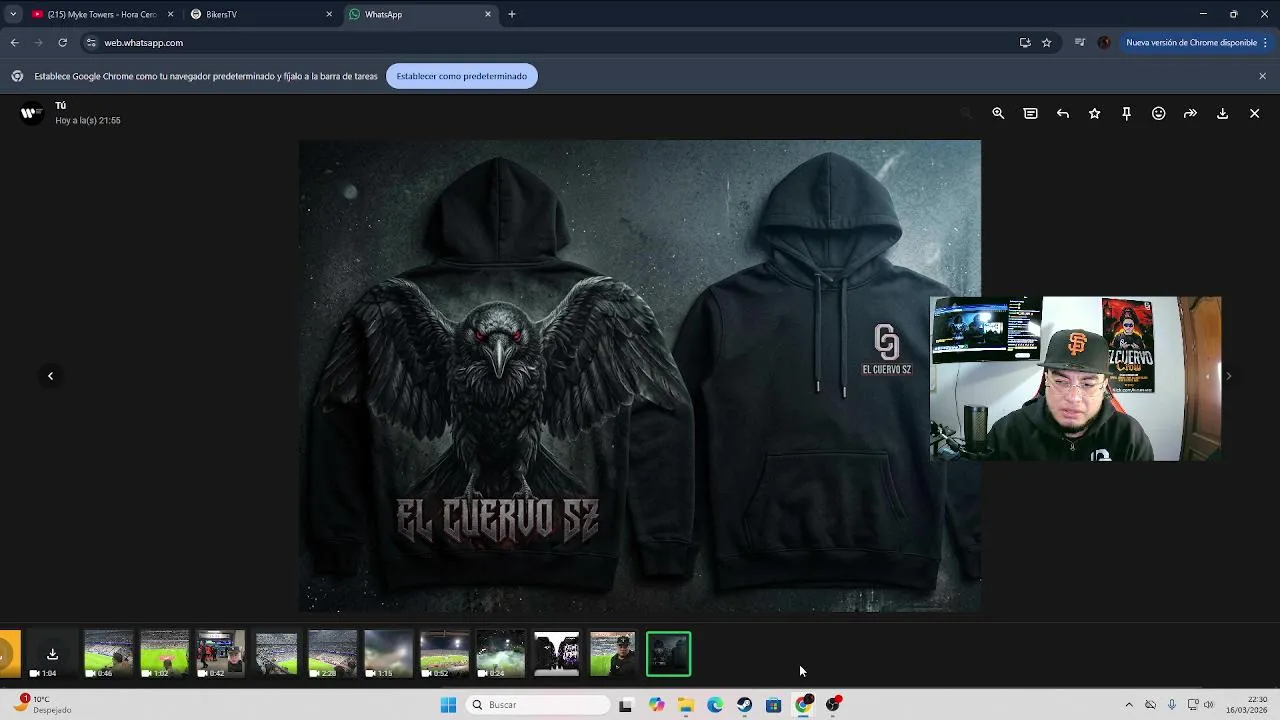
Task: Download the image from WhatsApp viewer
Action: pos(1222,114)
